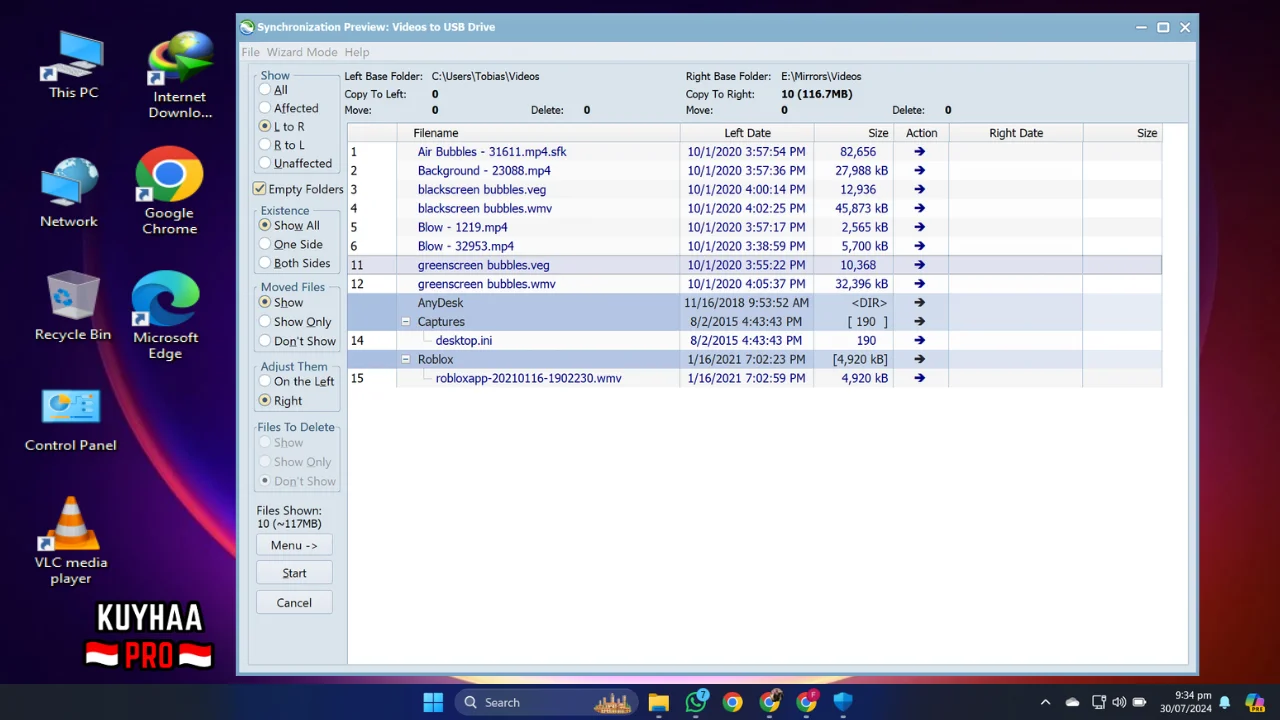Click the Start synchronization button
Screen dimensions: 1280x720
coord(294,573)
